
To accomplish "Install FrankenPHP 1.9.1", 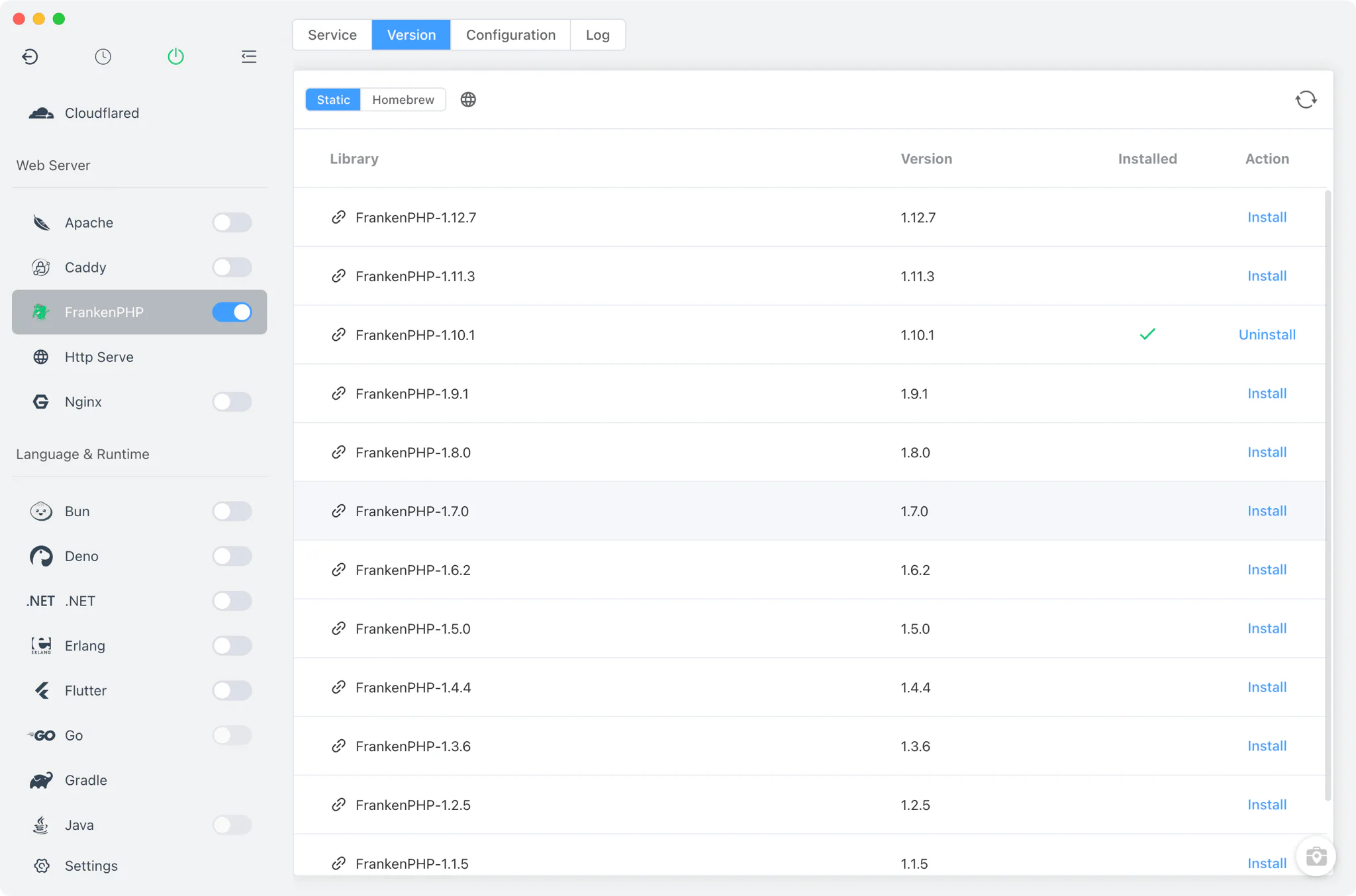I will [x=1267, y=394].
